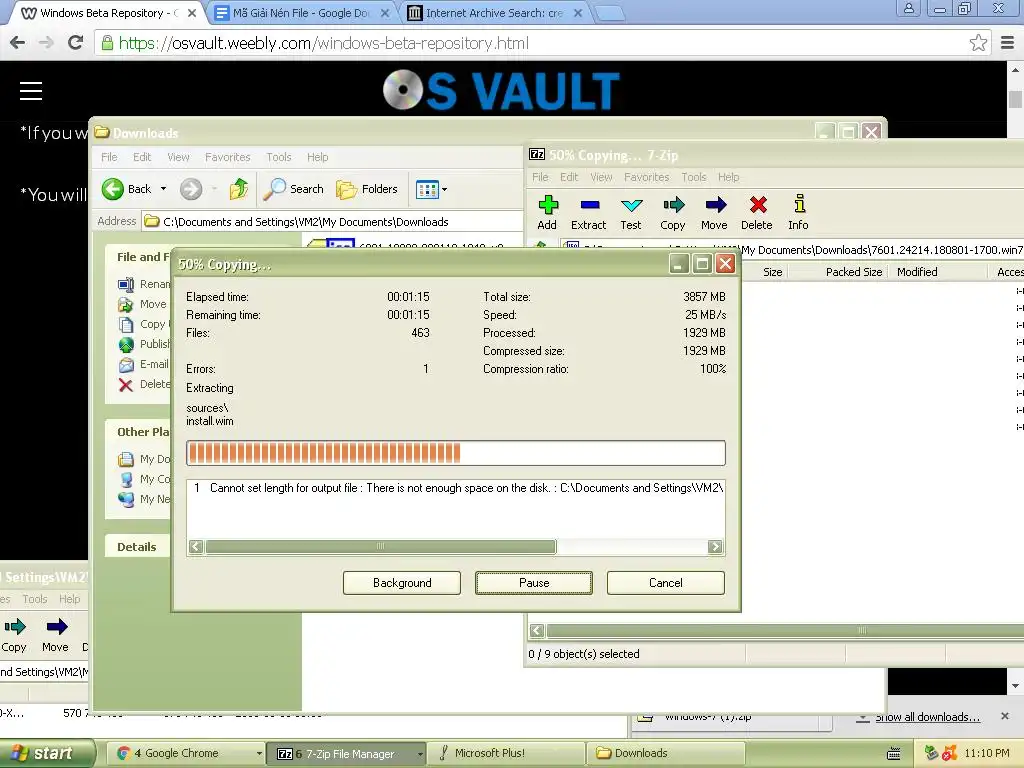Image resolution: width=1024 pixels, height=768 pixels.
Task: Click Chrome reload button
Action: pyautogui.click(x=76, y=43)
